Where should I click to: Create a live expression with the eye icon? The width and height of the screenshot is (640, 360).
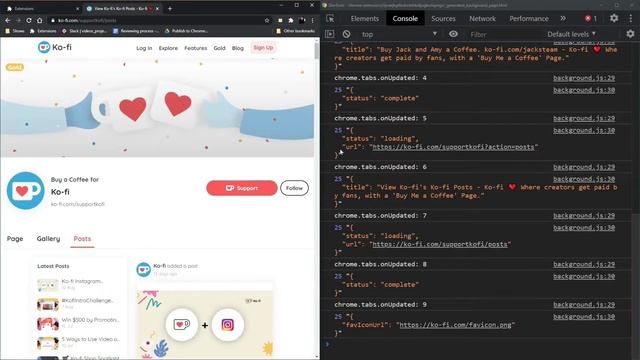click(453, 34)
